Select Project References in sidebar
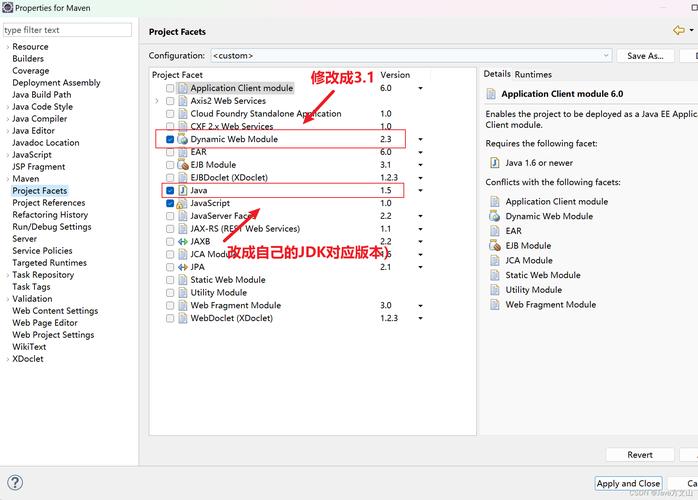This screenshot has width=698, height=500. pyautogui.click(x=49, y=203)
